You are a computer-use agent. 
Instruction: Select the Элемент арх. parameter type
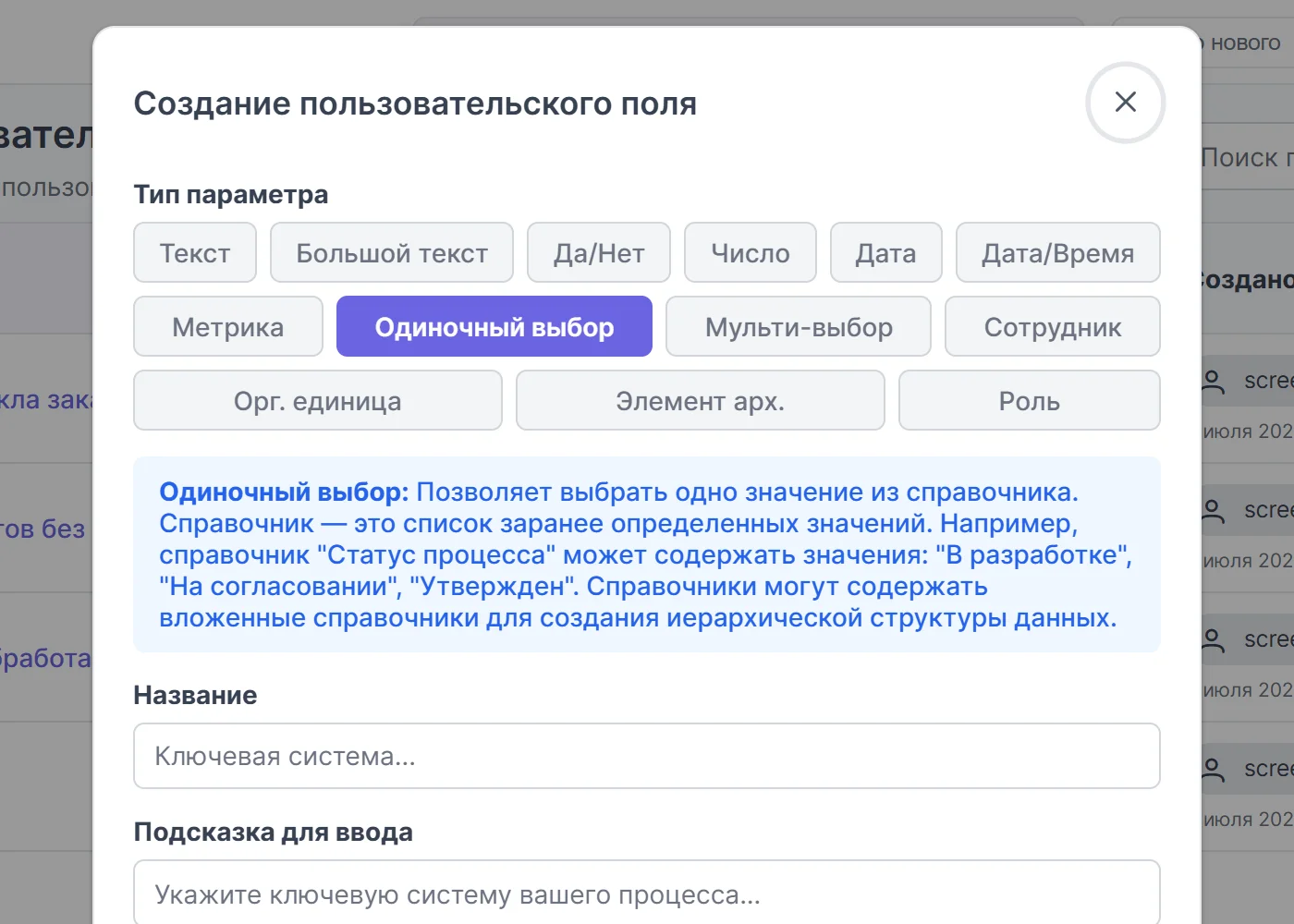tap(701, 400)
